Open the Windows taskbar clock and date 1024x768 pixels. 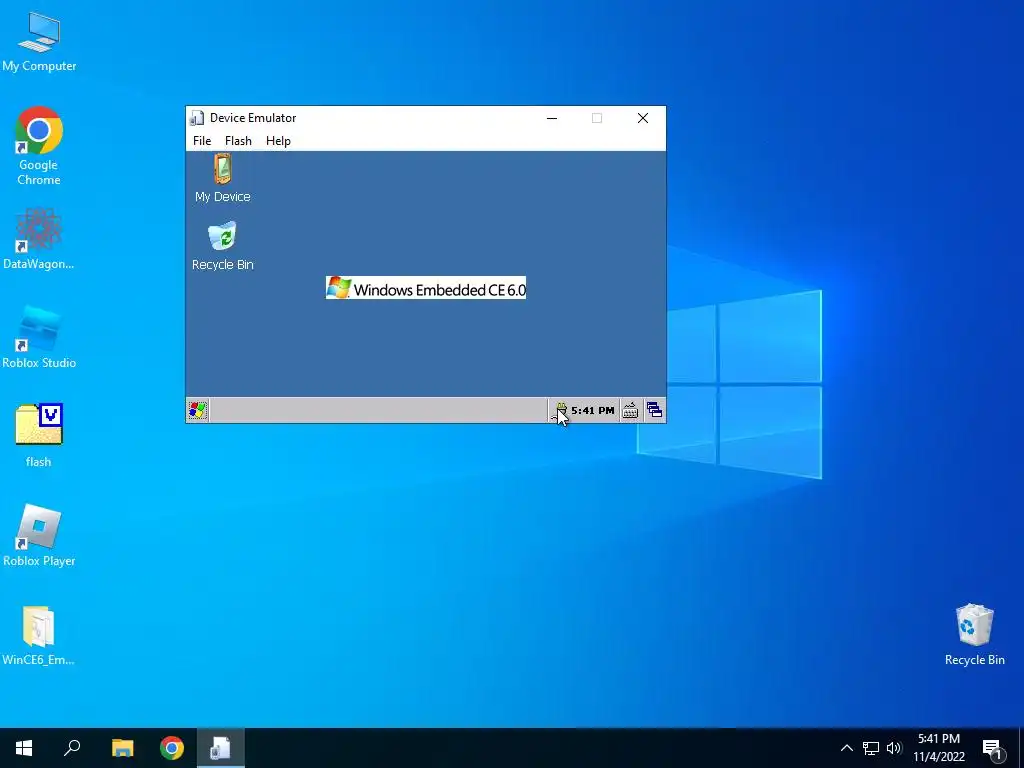pos(939,748)
